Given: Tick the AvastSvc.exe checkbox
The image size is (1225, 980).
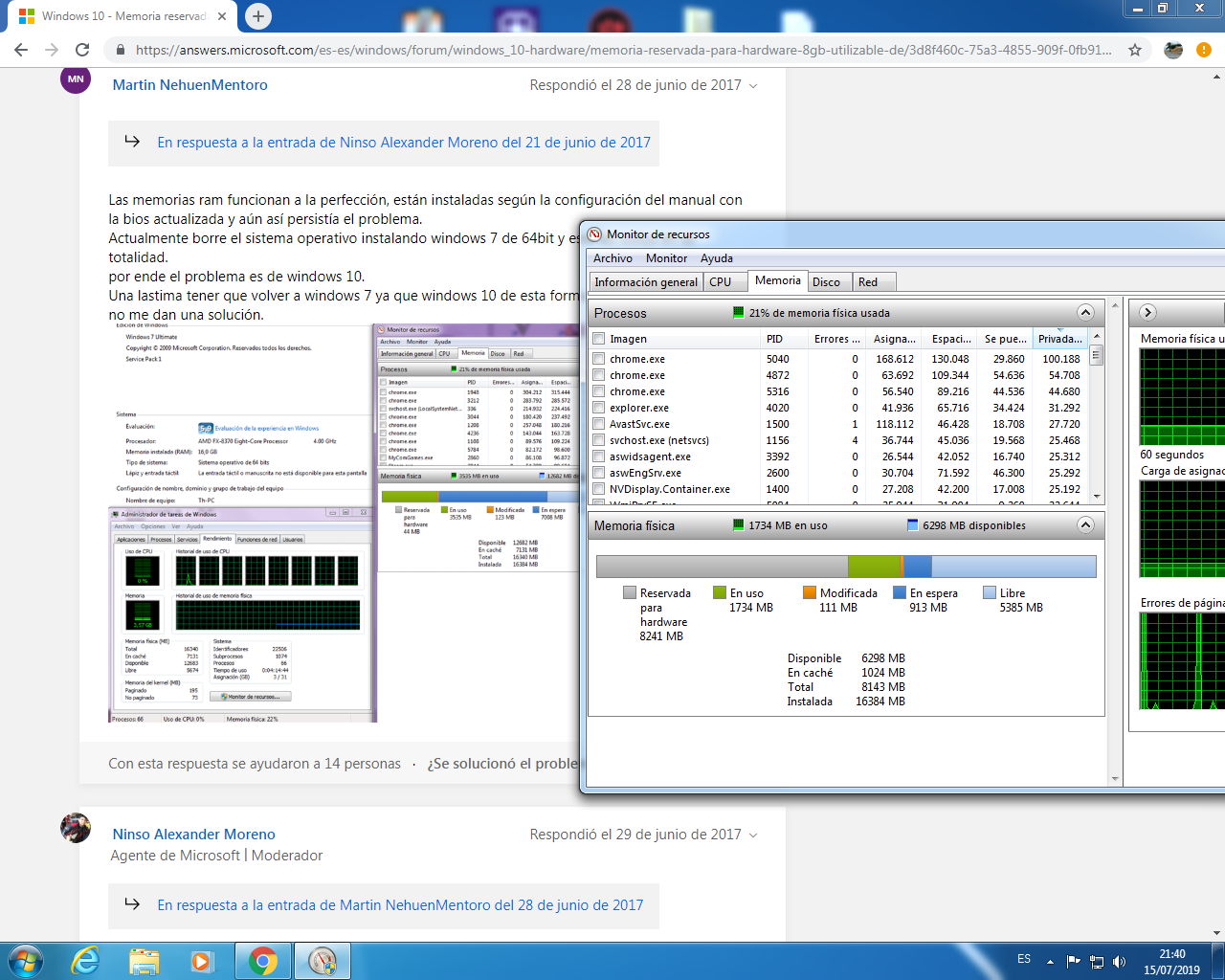Looking at the screenshot, I should click(599, 424).
